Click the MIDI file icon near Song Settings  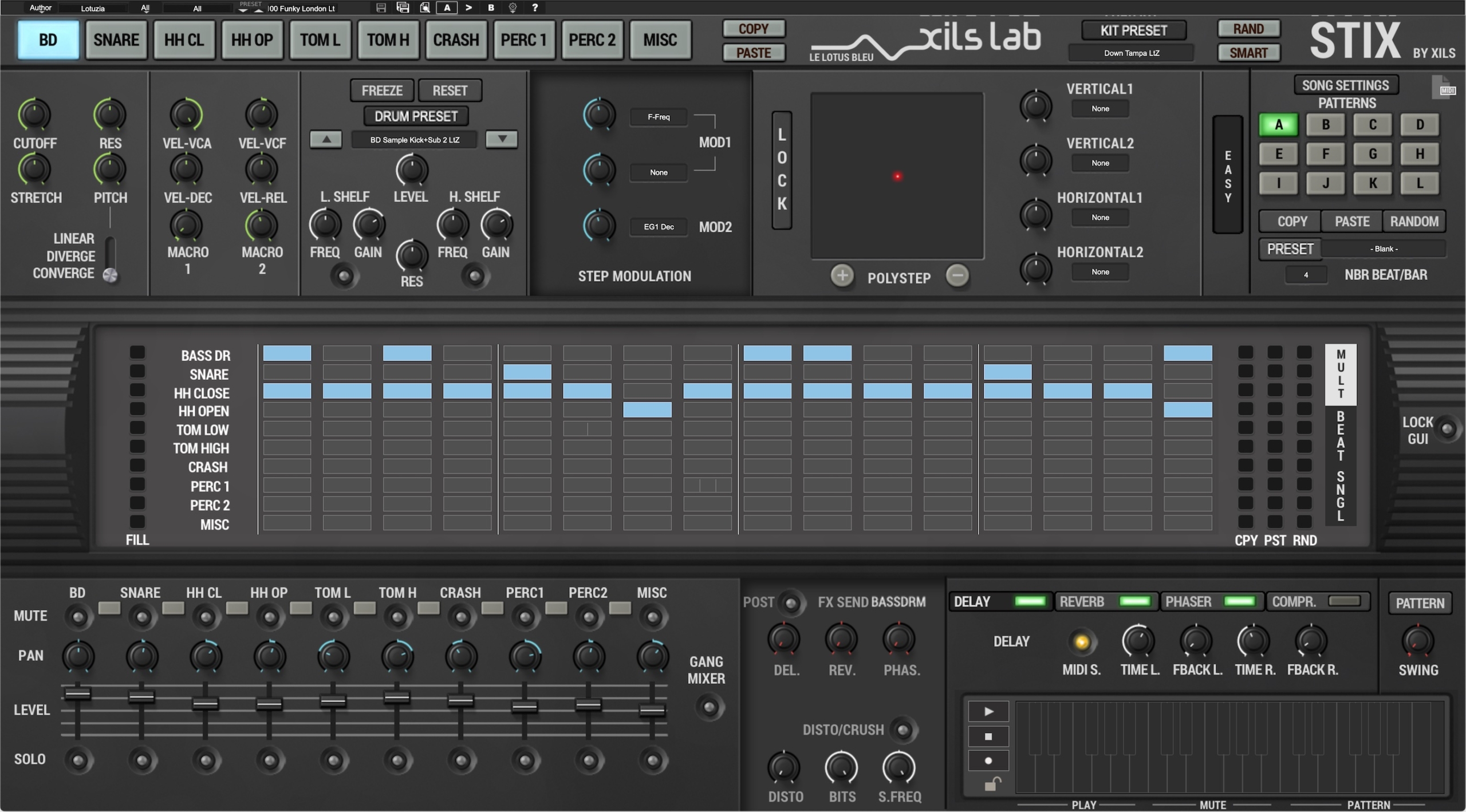(x=1443, y=87)
